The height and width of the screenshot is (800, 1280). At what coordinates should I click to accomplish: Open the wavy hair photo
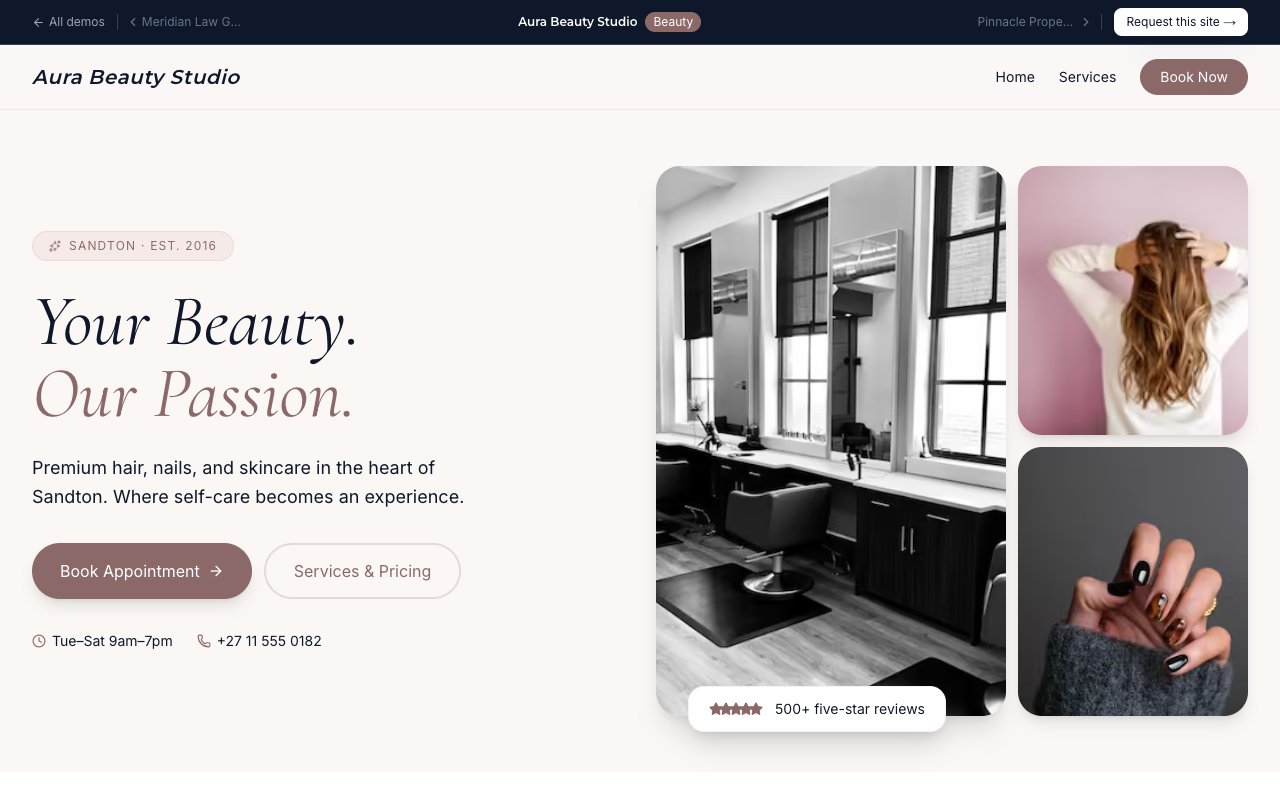pos(1132,300)
